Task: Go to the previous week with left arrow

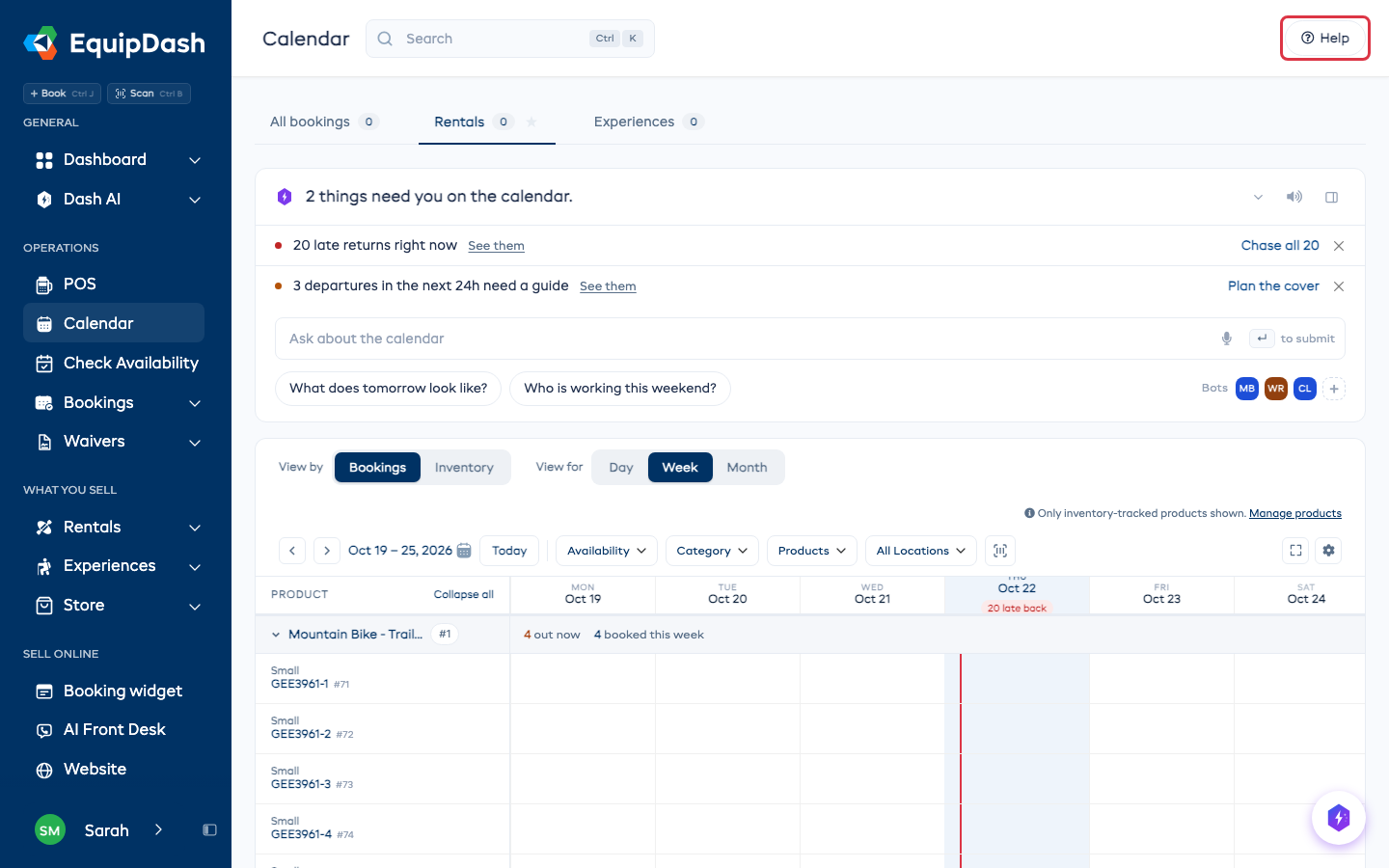Action: point(292,551)
